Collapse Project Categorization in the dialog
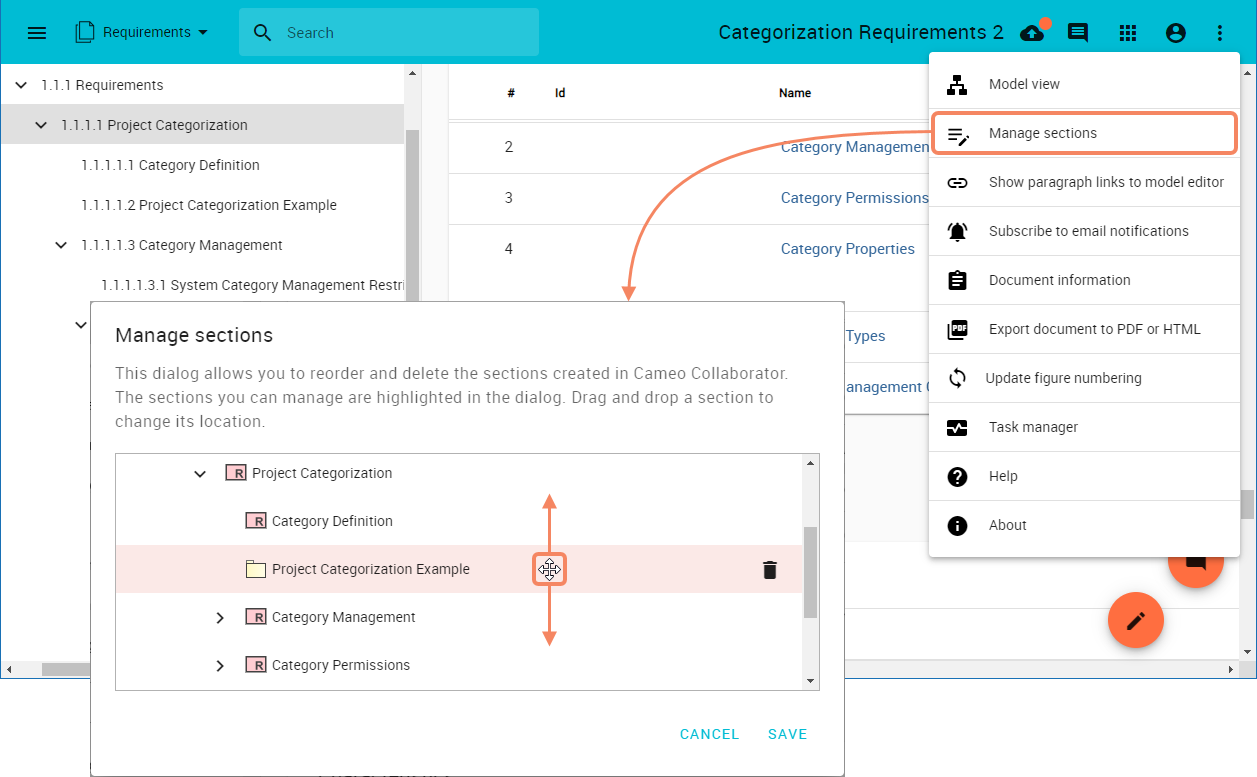 200,474
